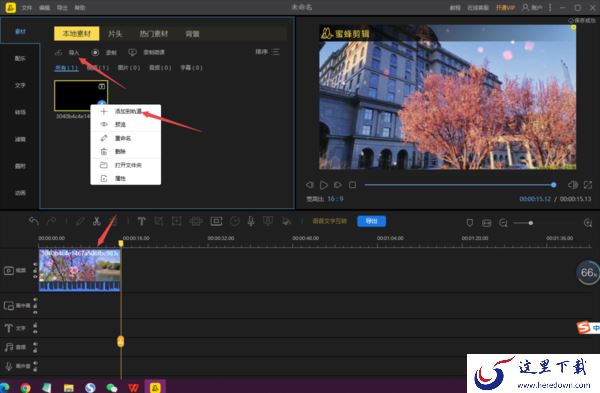600x393 pixels.
Task: Play the preview video
Action: coord(324,185)
